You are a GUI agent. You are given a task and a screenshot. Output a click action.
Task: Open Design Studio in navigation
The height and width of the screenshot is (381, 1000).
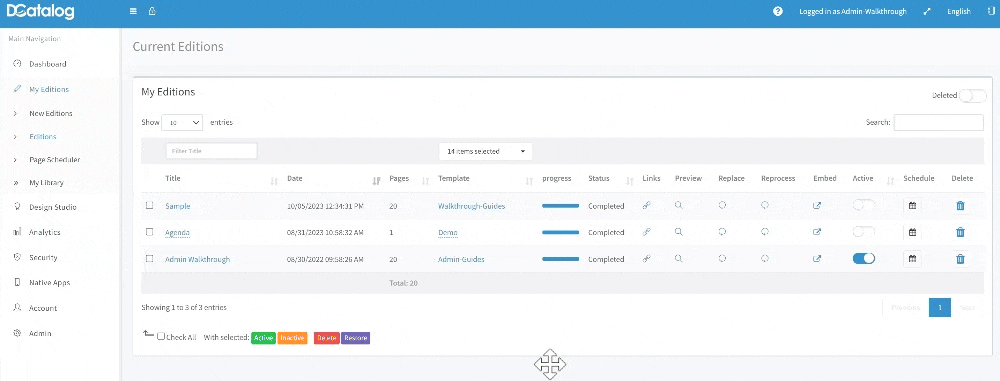coord(53,207)
